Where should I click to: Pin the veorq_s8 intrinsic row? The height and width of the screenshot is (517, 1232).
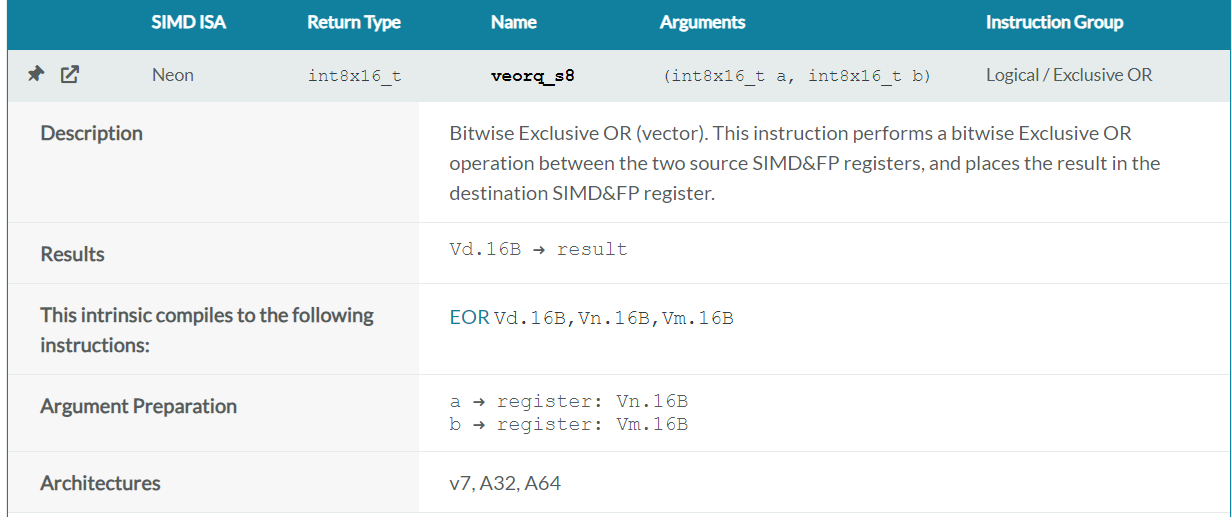pyautogui.click(x=35, y=74)
